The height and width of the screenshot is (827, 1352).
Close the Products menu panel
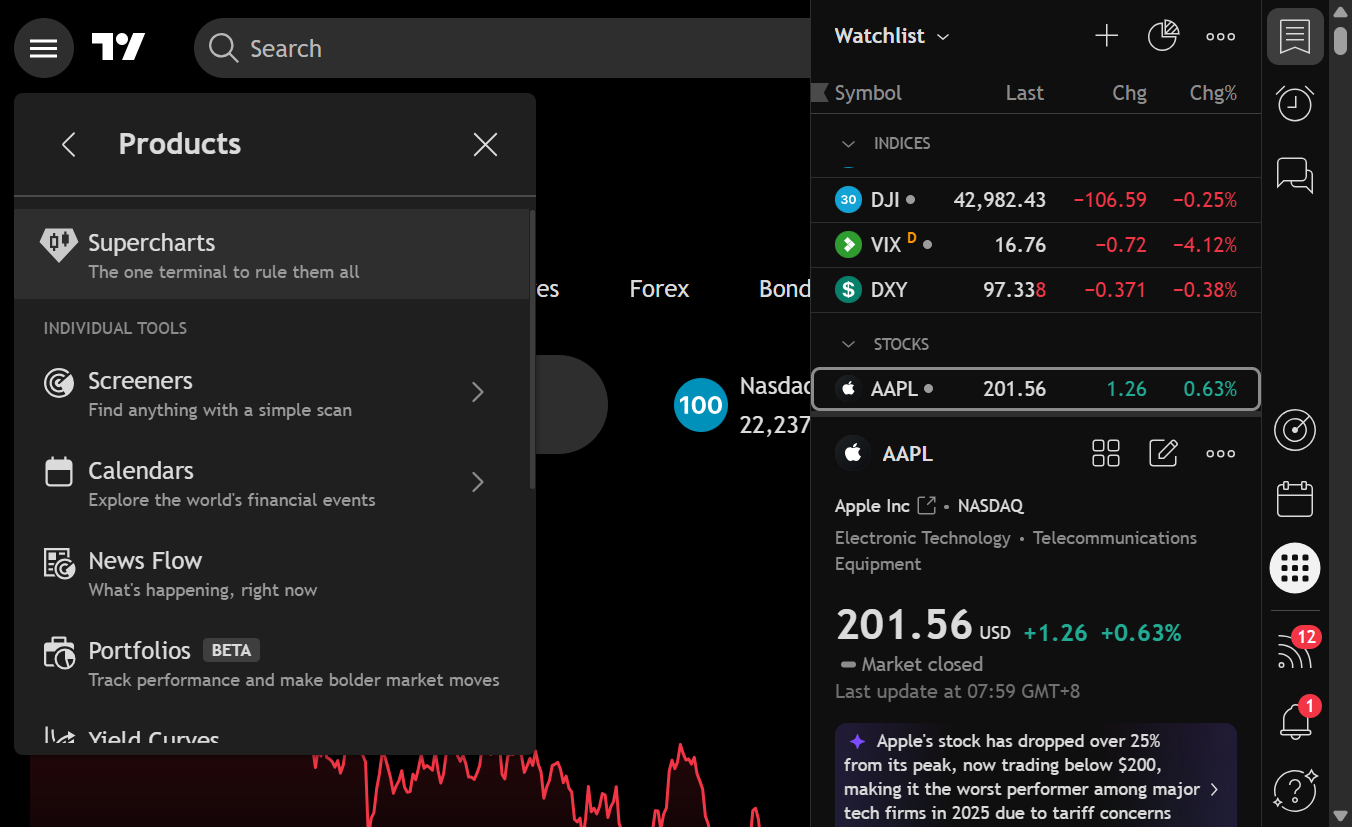coord(485,144)
